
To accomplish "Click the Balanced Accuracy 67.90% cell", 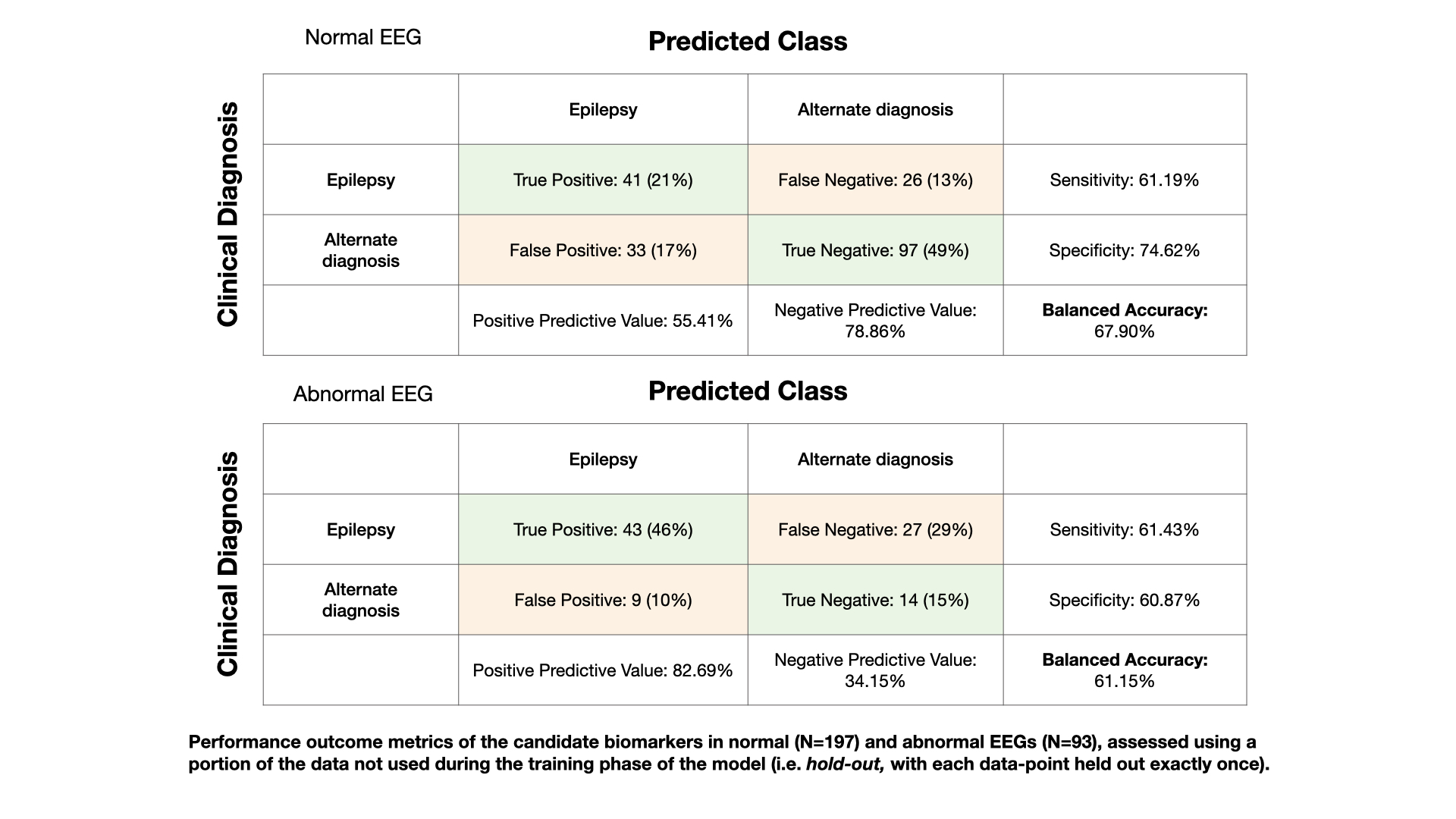I will (x=1124, y=321).
